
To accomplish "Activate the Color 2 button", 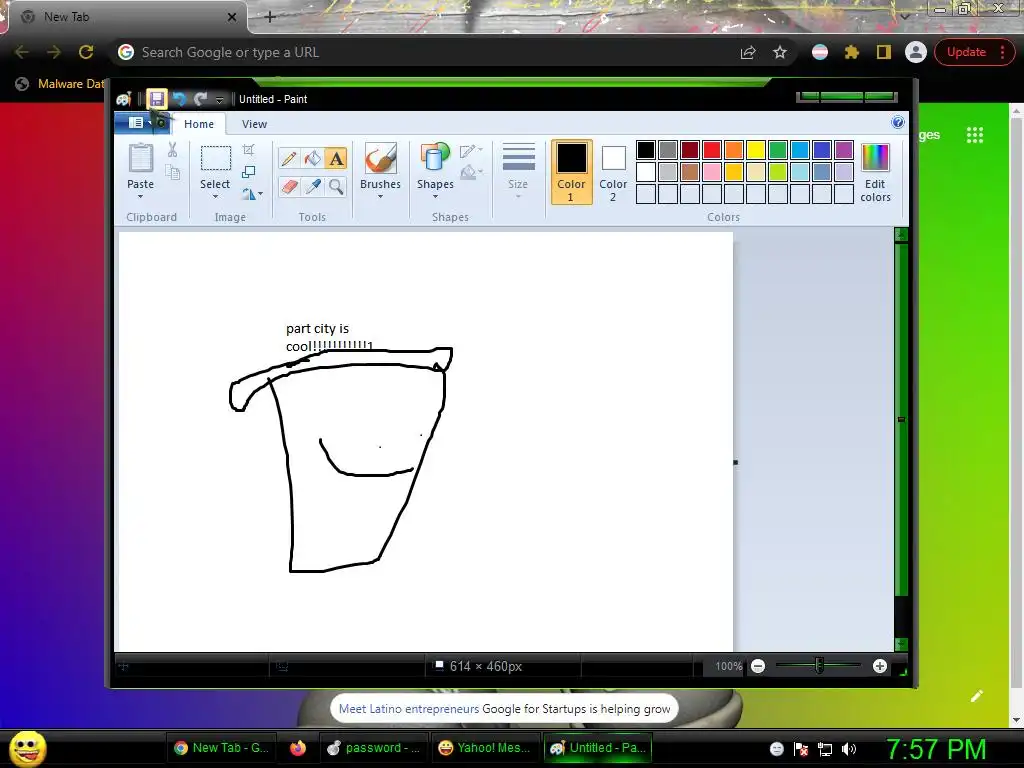I will tap(613, 172).
